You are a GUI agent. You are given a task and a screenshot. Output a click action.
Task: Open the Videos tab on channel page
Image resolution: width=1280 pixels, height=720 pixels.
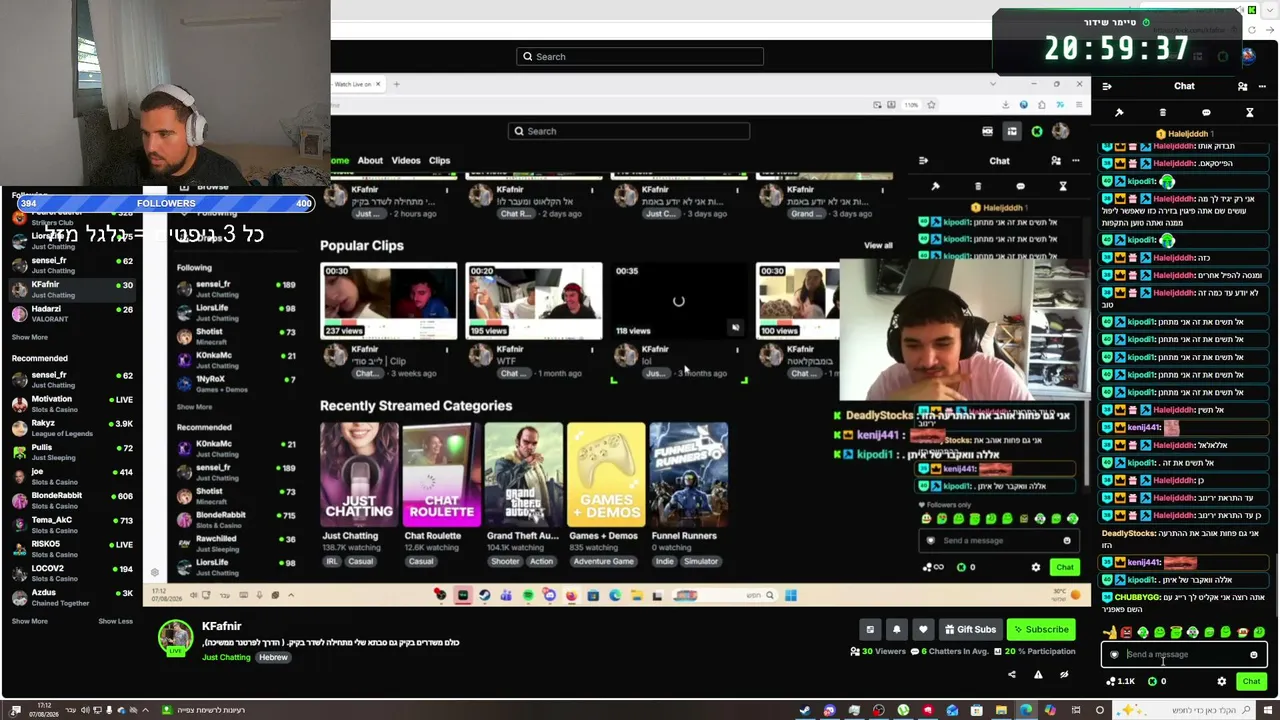pos(406,160)
